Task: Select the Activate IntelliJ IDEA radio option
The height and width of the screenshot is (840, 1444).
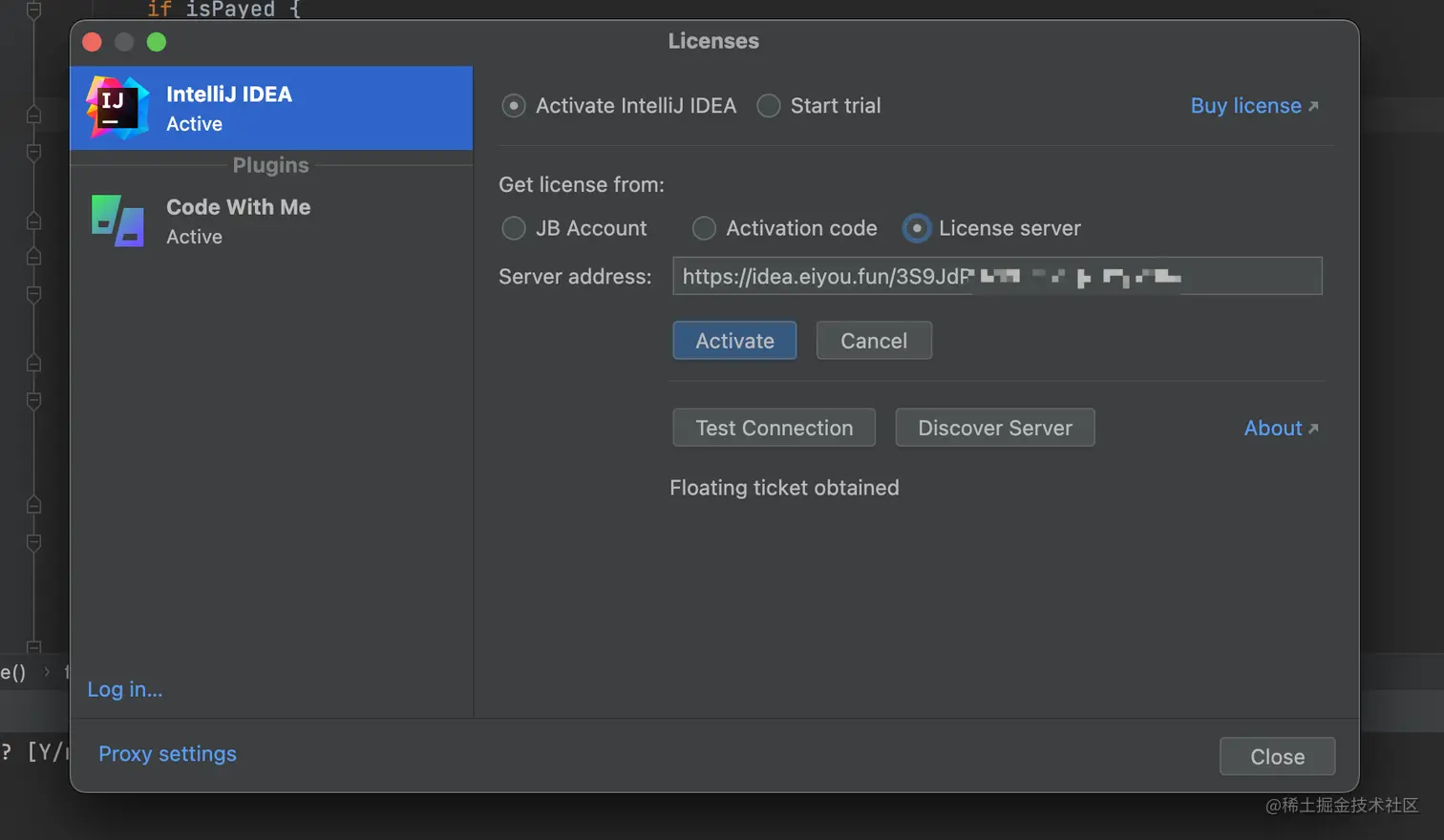Action: [x=514, y=106]
